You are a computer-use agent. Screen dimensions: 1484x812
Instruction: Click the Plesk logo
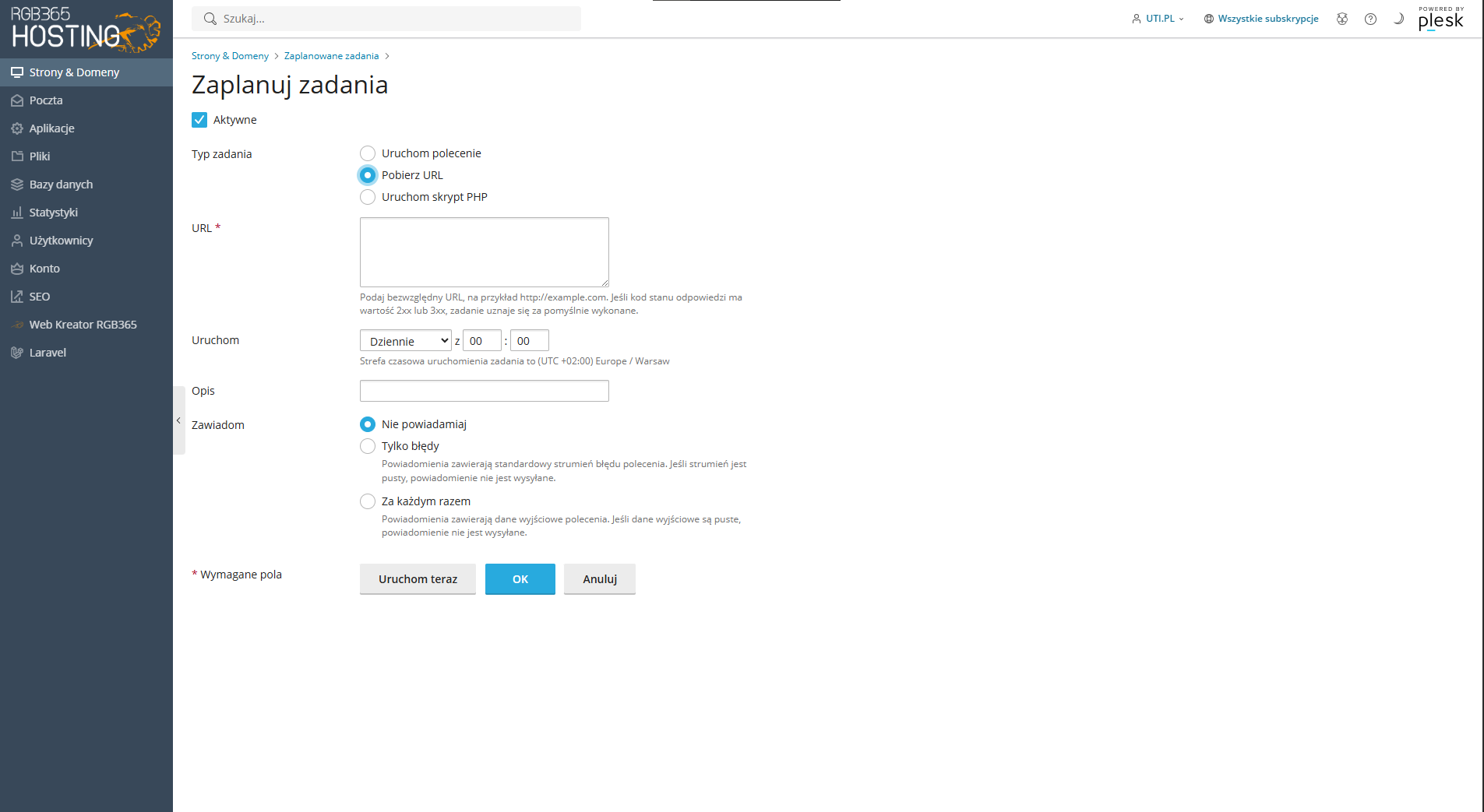click(x=1441, y=19)
